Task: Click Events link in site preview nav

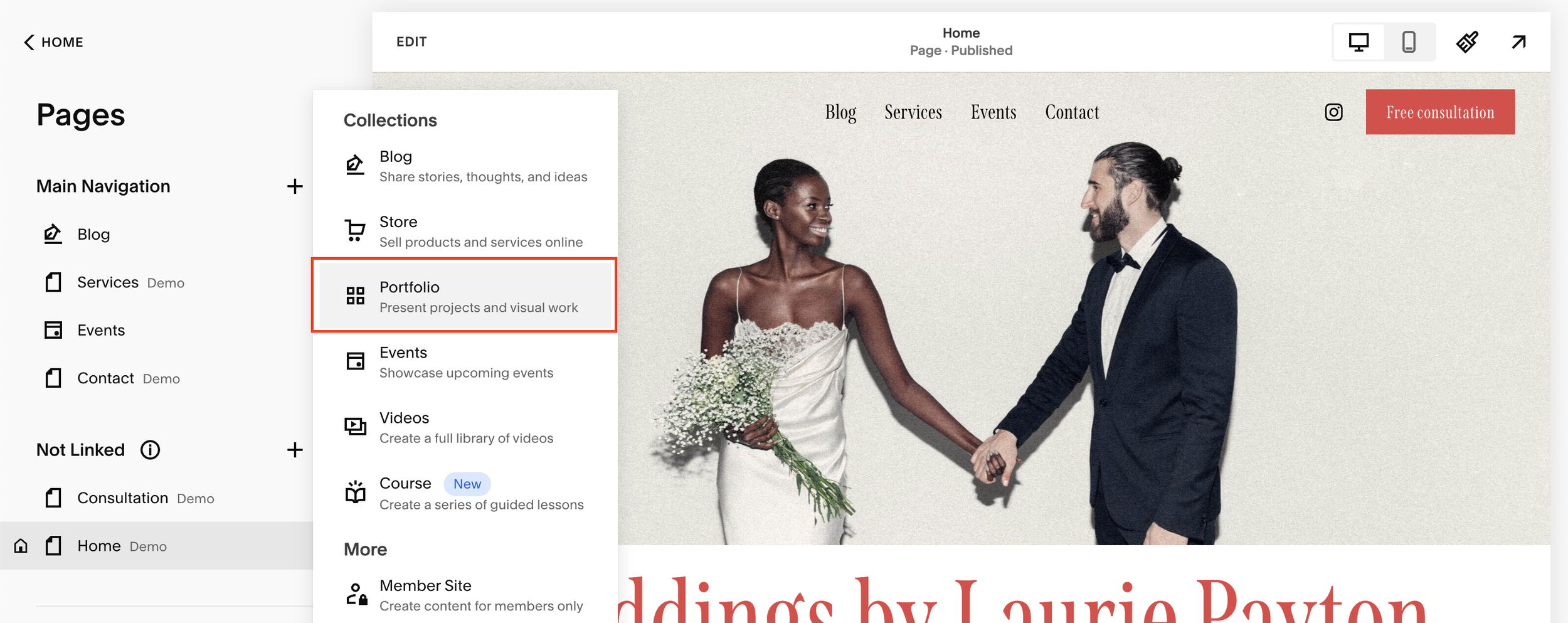Action: [x=993, y=112]
